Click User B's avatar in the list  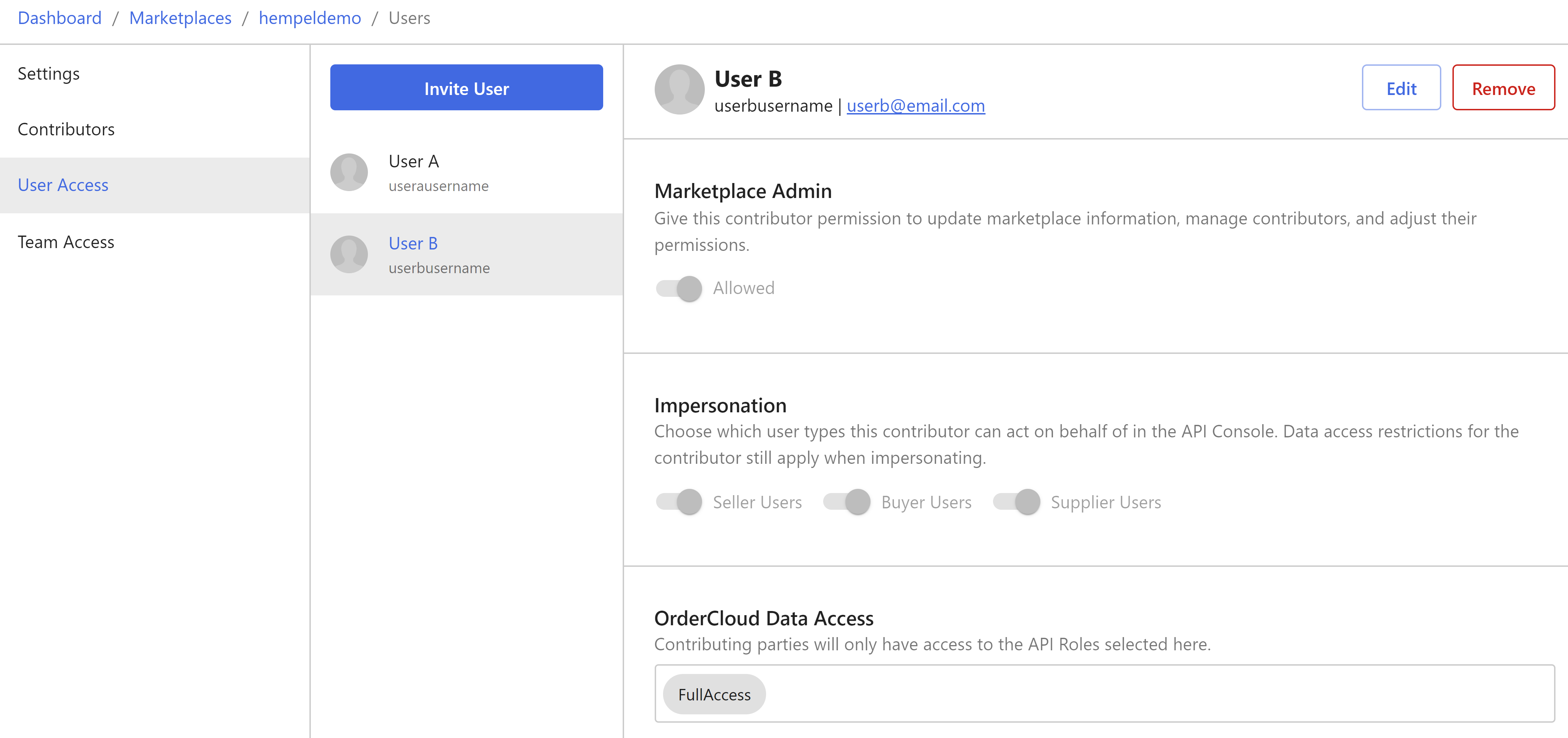point(349,254)
